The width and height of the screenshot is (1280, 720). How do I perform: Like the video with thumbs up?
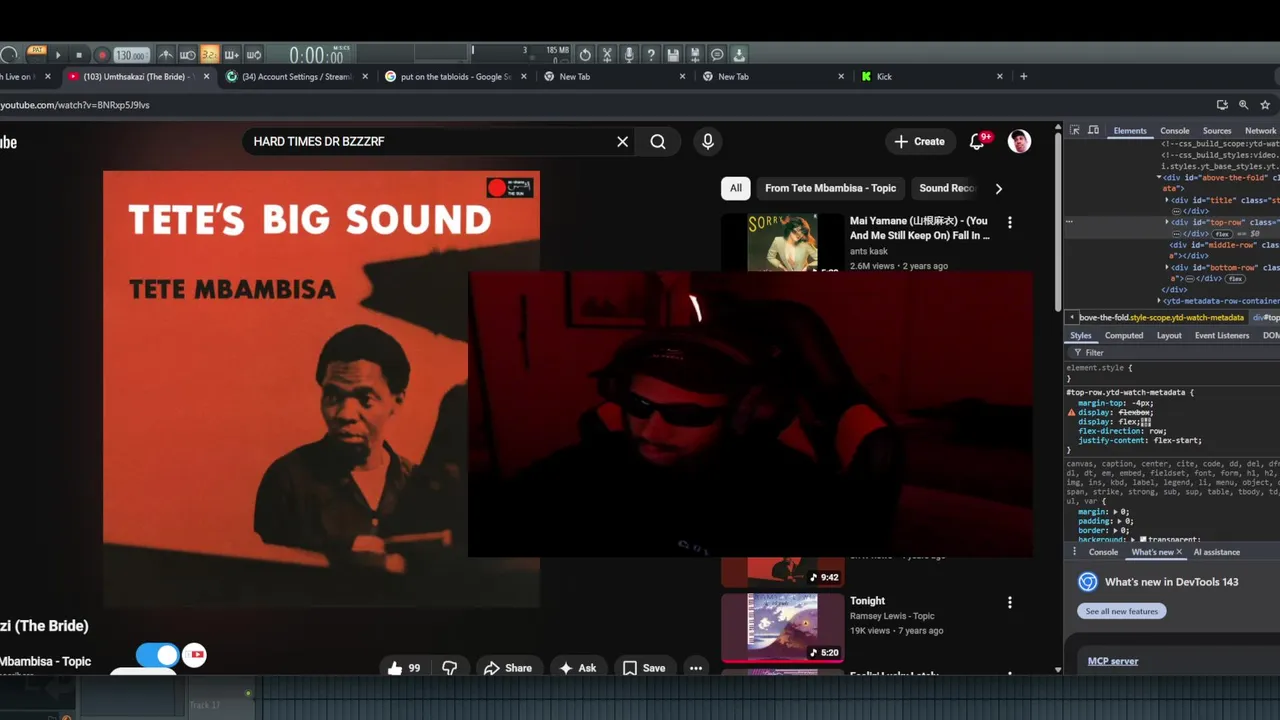pos(404,668)
